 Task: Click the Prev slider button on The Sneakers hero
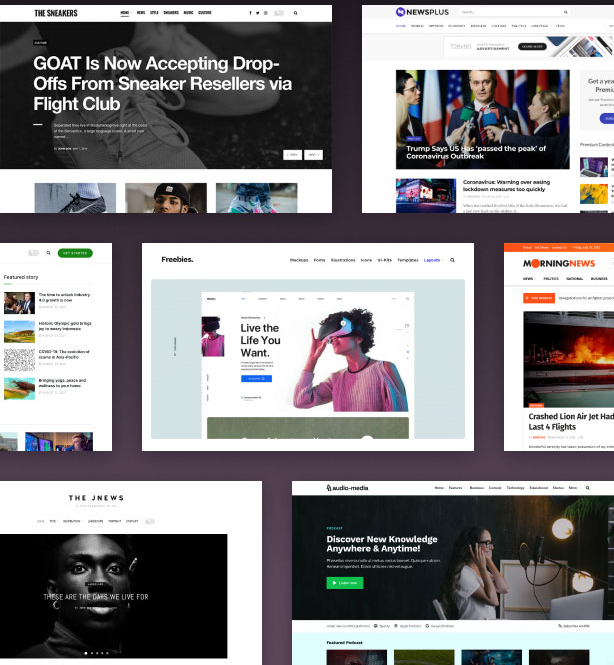click(x=293, y=155)
